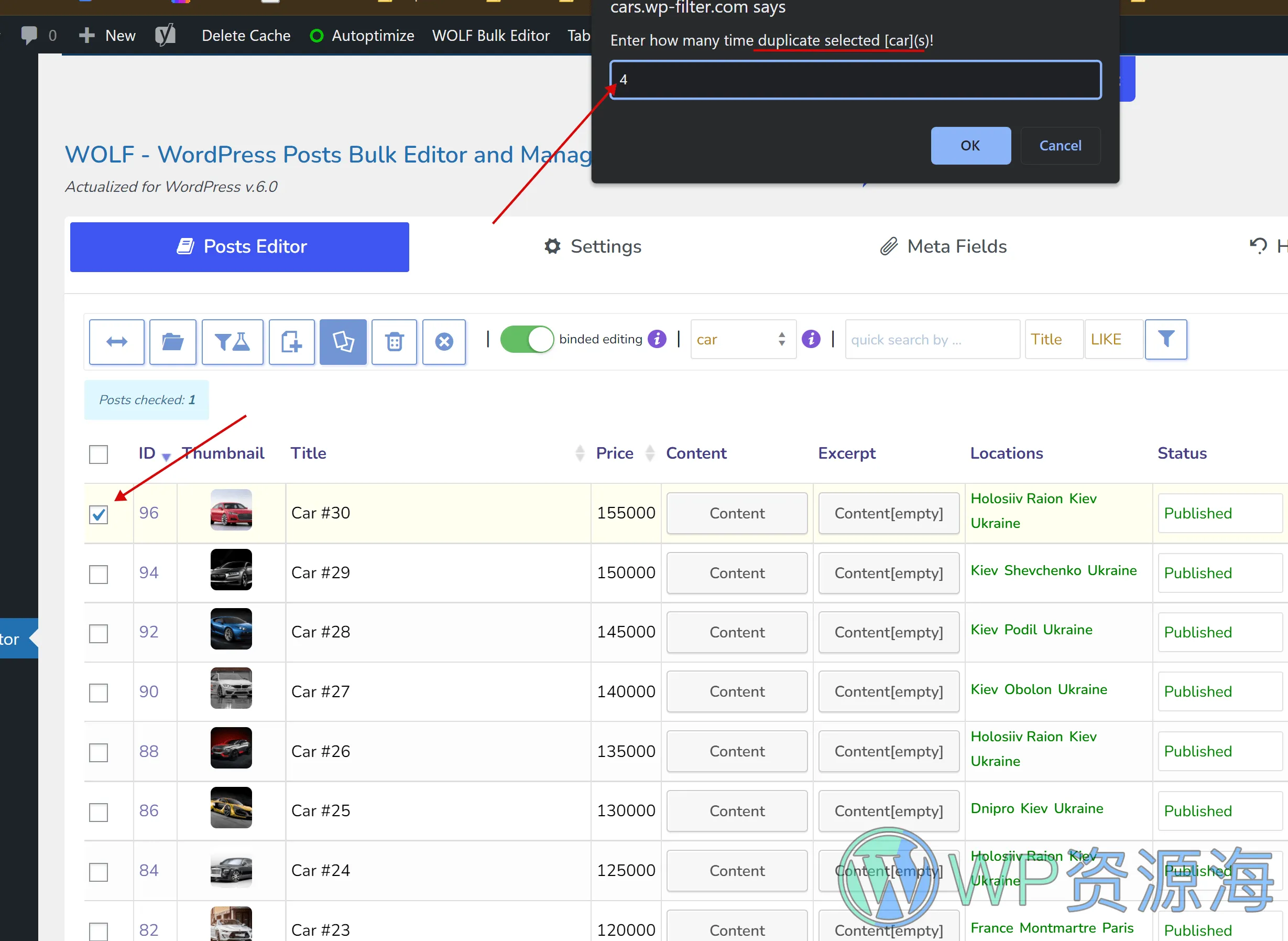Click the comments bubble icon
This screenshot has width=1288, height=941.
[x=28, y=35]
